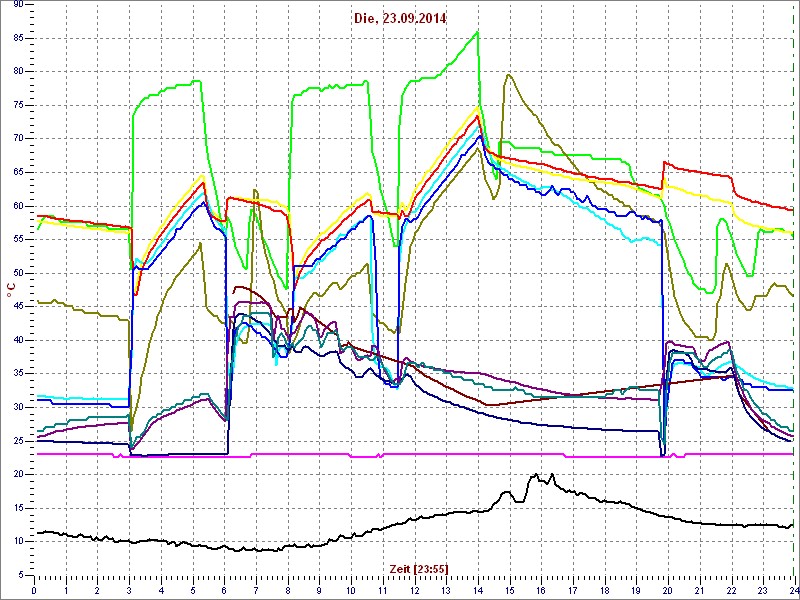Click hour label 16 on time axis

(540, 591)
